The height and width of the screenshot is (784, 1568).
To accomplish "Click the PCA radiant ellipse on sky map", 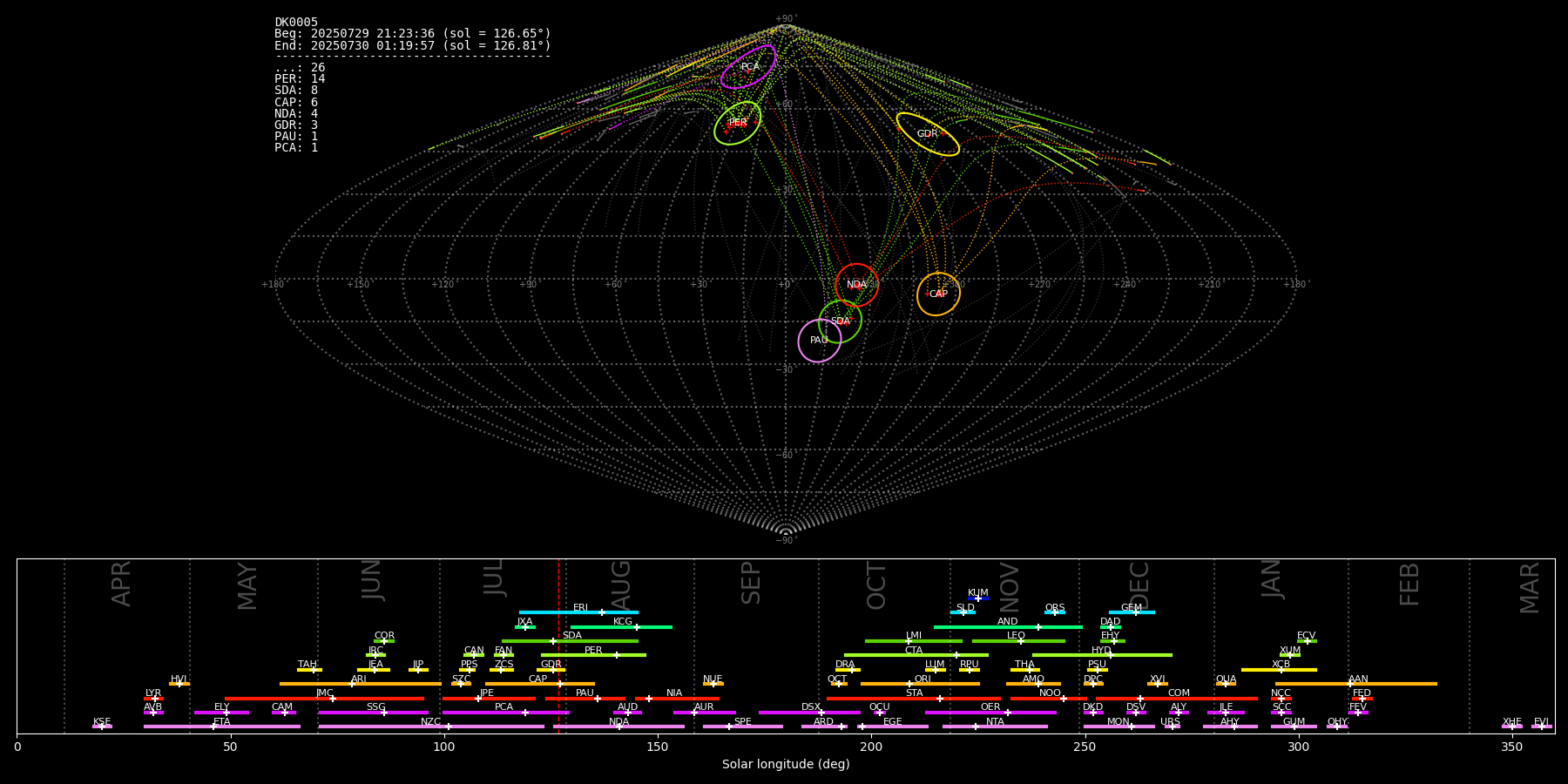I will (x=748, y=67).
